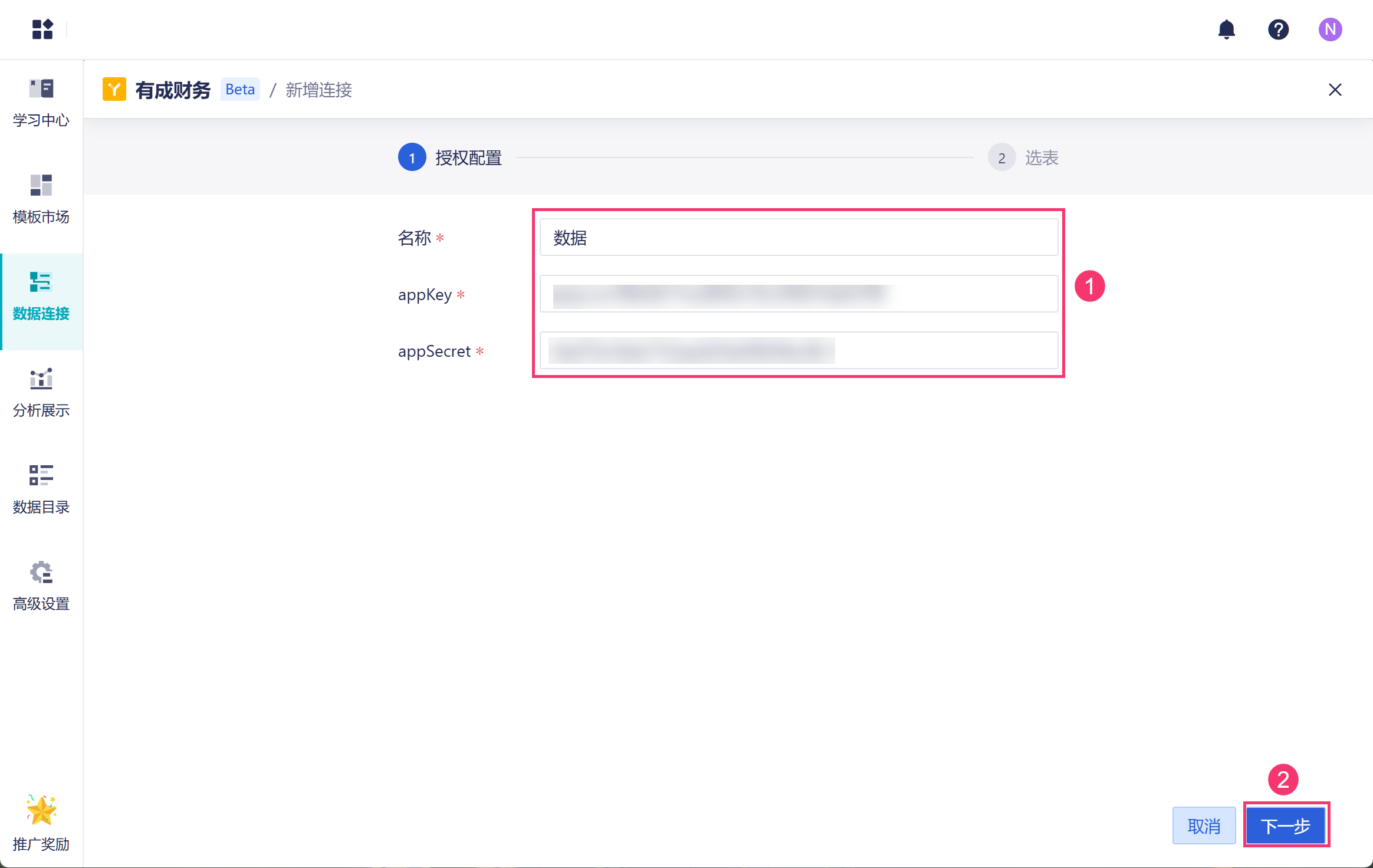
Task: Open 学习中心 in the sidebar
Action: click(41, 103)
